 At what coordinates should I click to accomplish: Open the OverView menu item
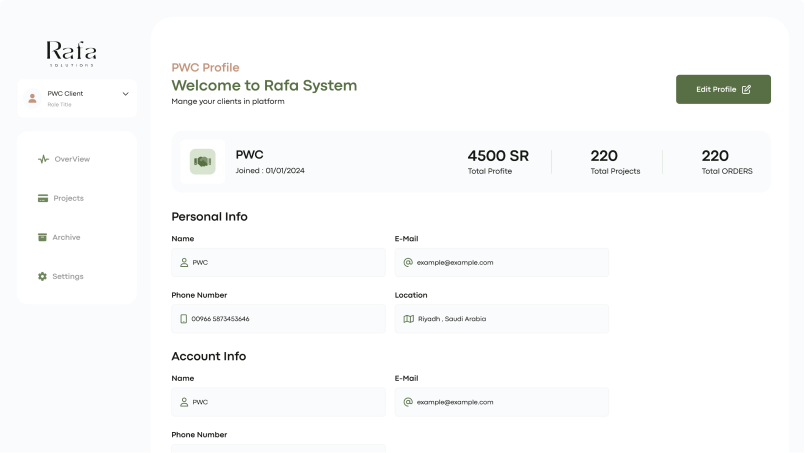(72, 159)
